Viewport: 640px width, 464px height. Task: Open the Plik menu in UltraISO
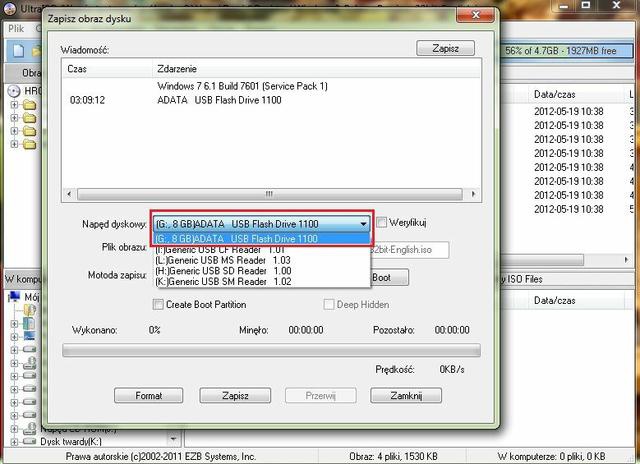pyautogui.click(x=16, y=29)
